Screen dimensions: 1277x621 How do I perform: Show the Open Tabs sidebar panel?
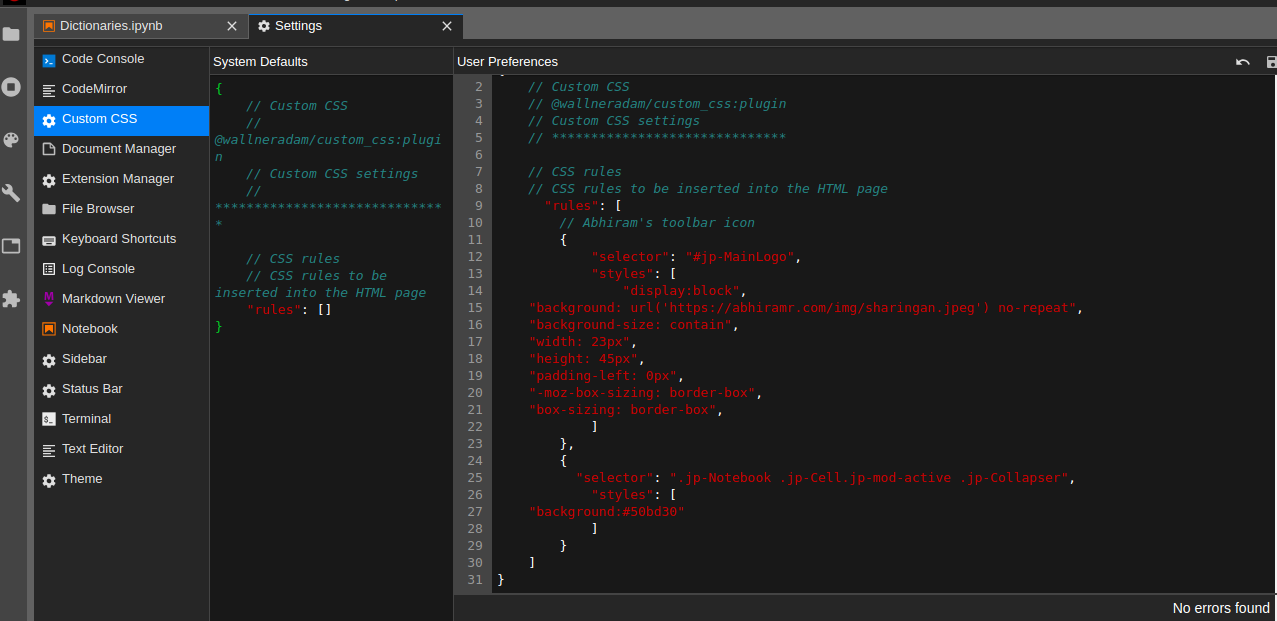coord(11,246)
